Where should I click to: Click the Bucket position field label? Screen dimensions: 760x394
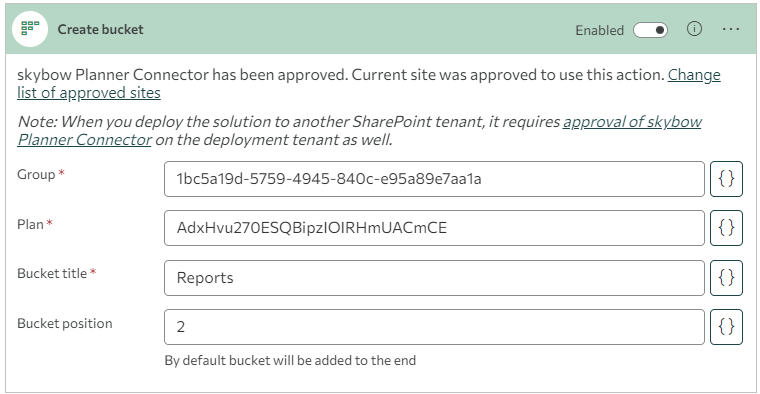coord(64,323)
